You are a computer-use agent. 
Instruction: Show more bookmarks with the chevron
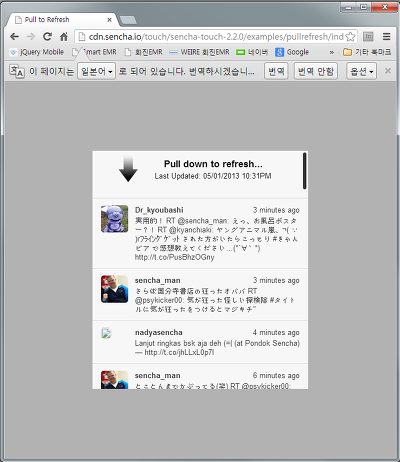[332, 52]
